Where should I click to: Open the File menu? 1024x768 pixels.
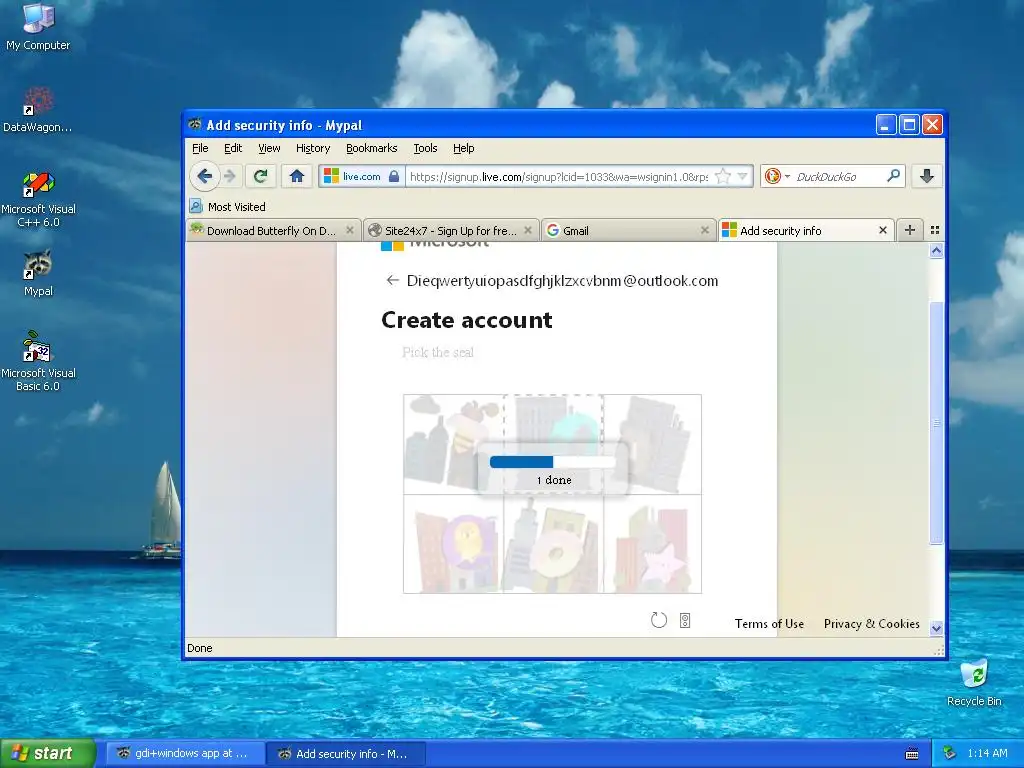click(x=200, y=148)
